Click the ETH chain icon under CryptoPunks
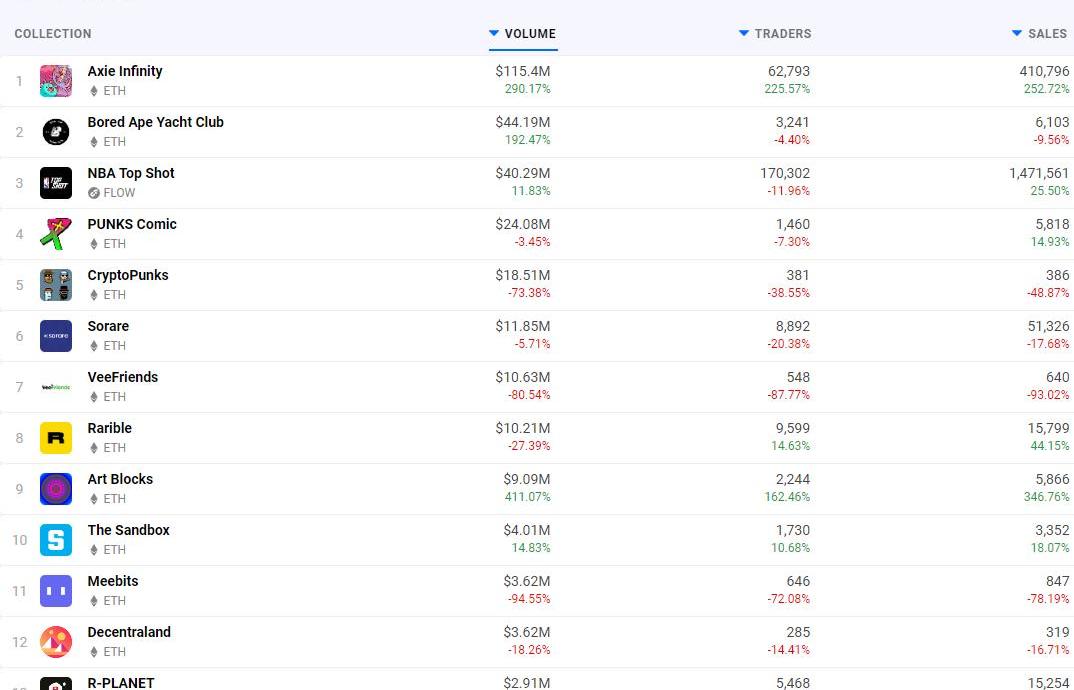 pos(94,295)
